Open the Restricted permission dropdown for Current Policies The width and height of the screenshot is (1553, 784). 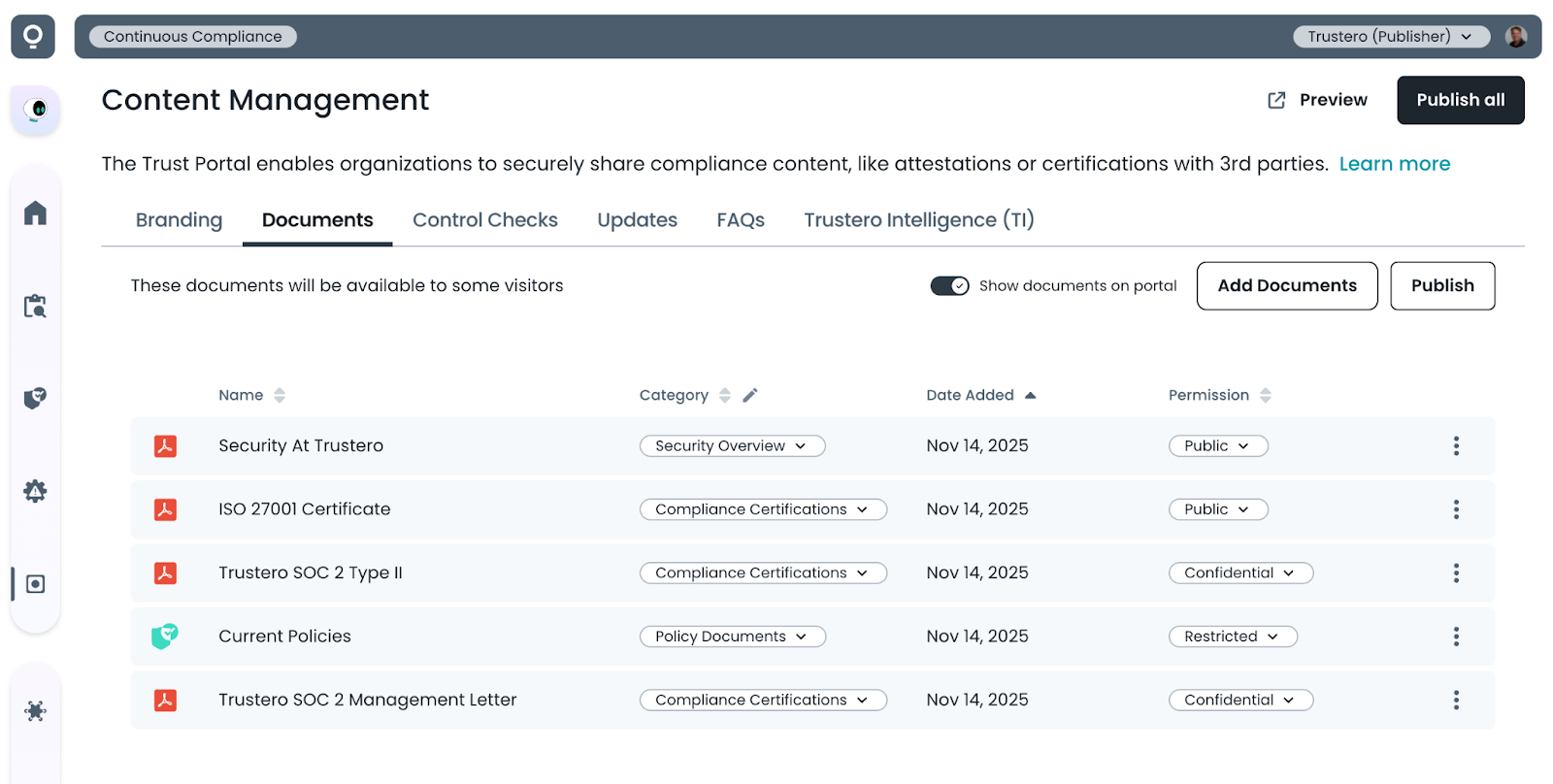[x=1232, y=637]
